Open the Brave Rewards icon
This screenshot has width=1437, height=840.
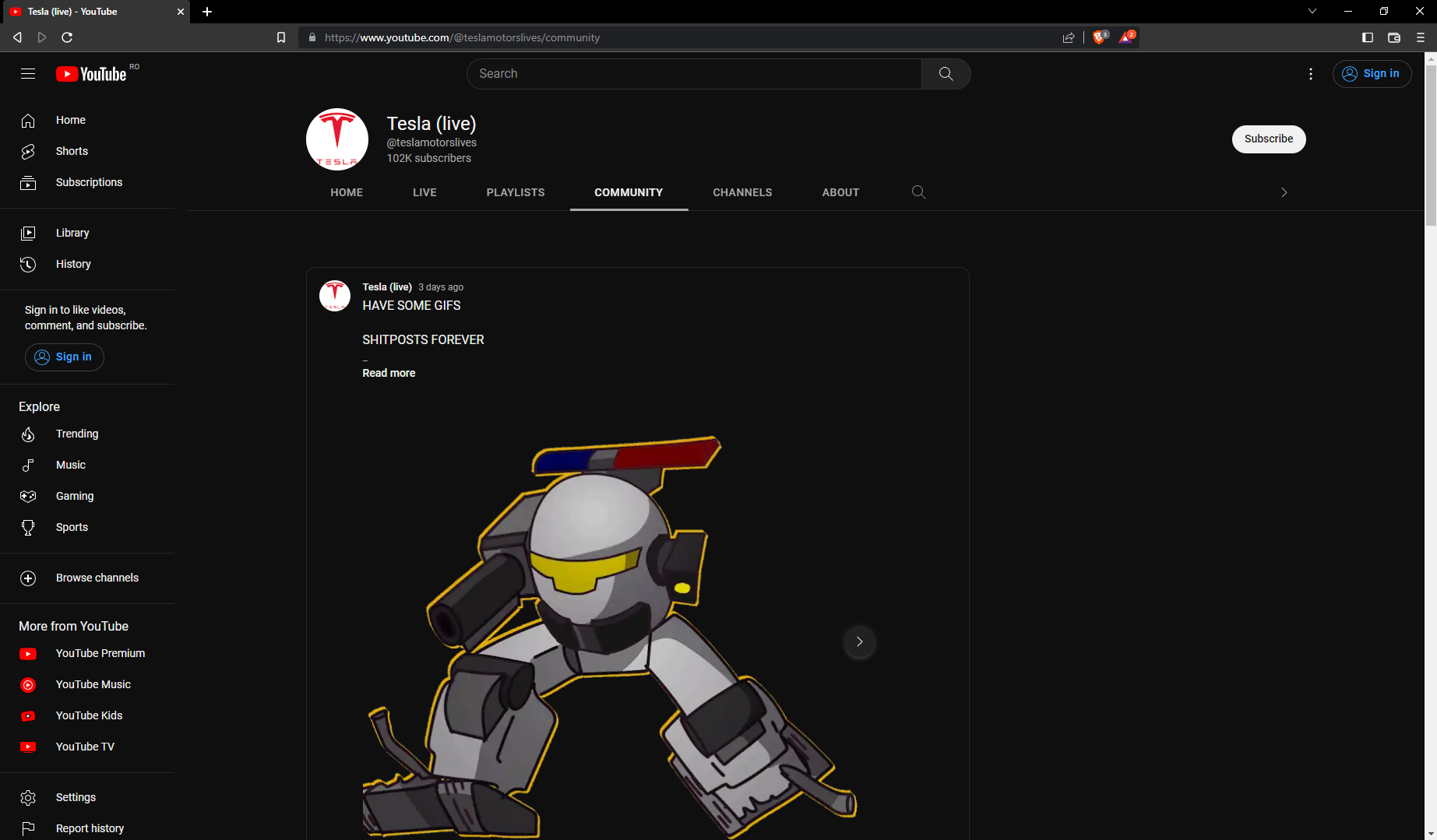coord(1127,37)
